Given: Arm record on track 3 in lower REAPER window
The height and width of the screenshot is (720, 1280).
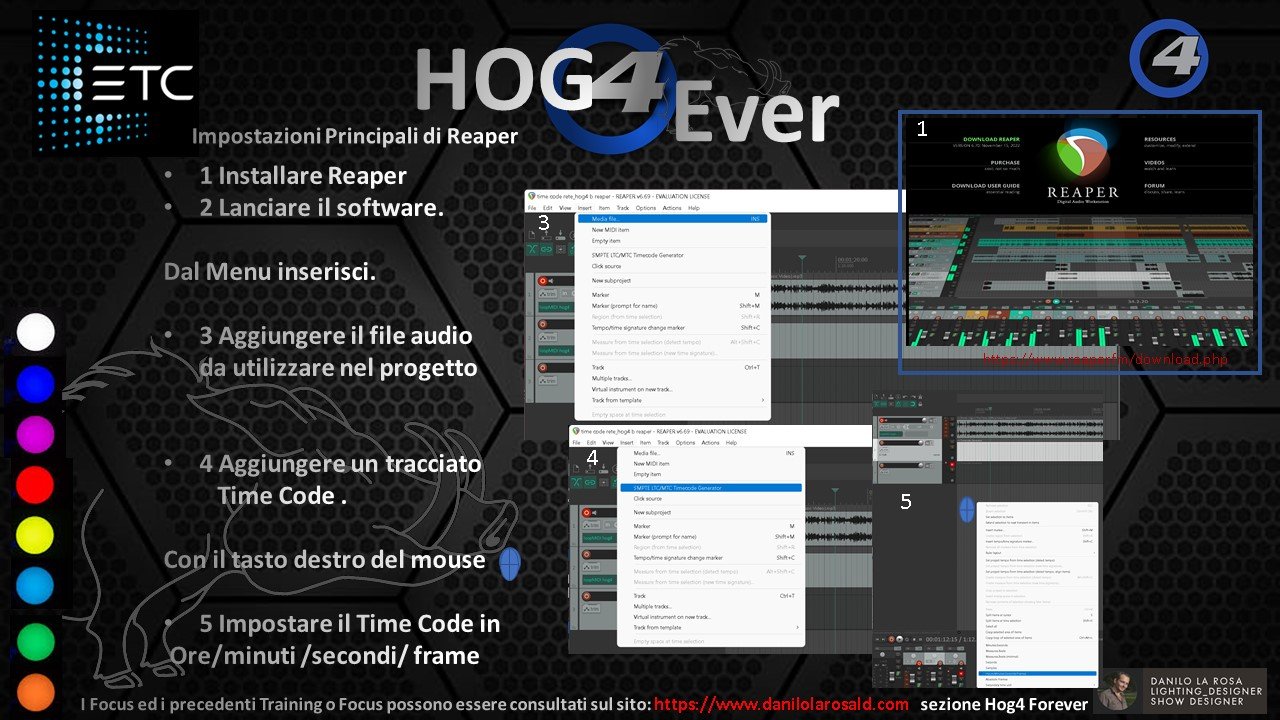Looking at the screenshot, I should 586,597.
